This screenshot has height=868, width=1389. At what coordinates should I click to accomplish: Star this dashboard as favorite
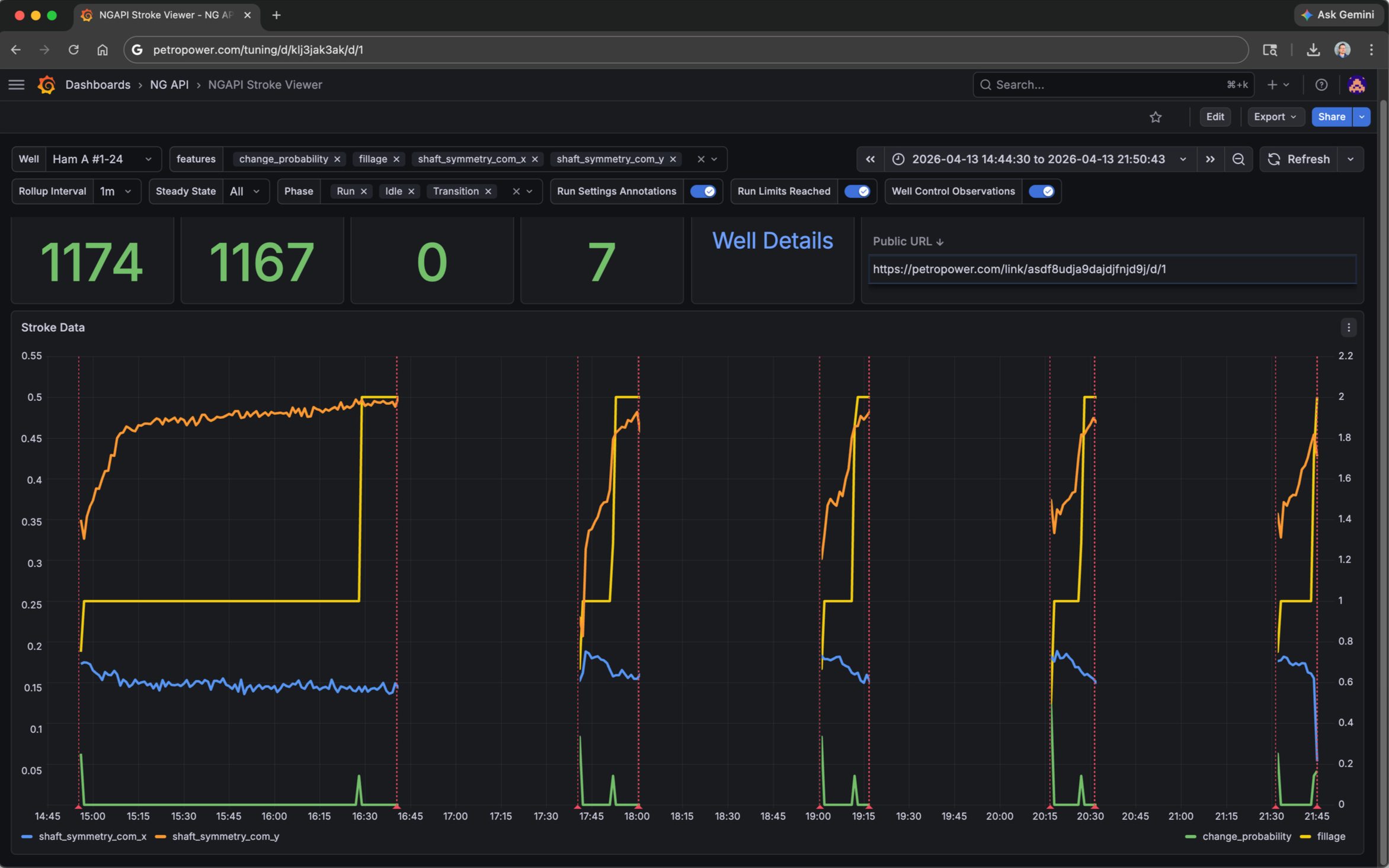click(x=1155, y=117)
